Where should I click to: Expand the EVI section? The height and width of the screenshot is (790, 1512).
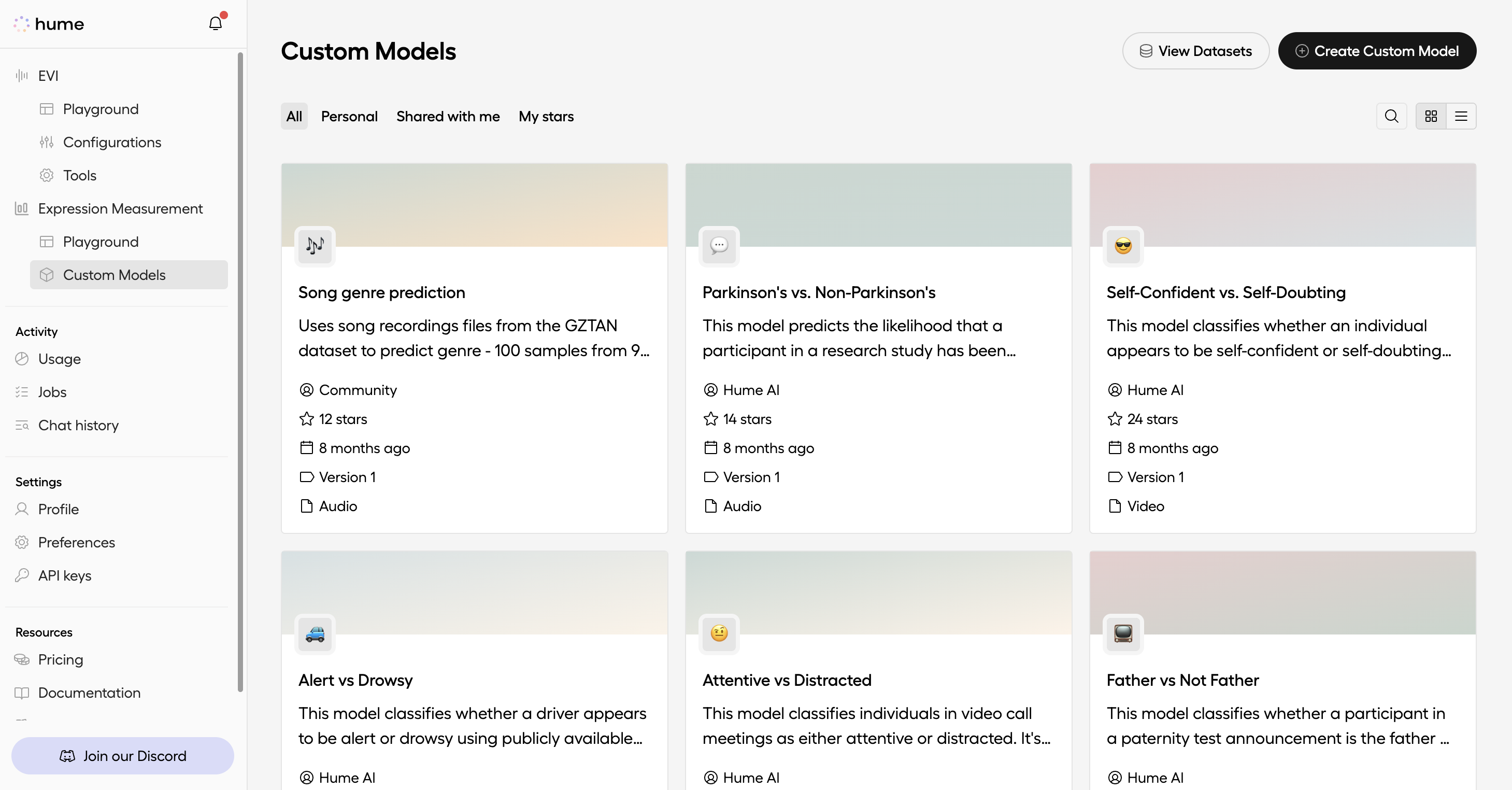(x=47, y=75)
